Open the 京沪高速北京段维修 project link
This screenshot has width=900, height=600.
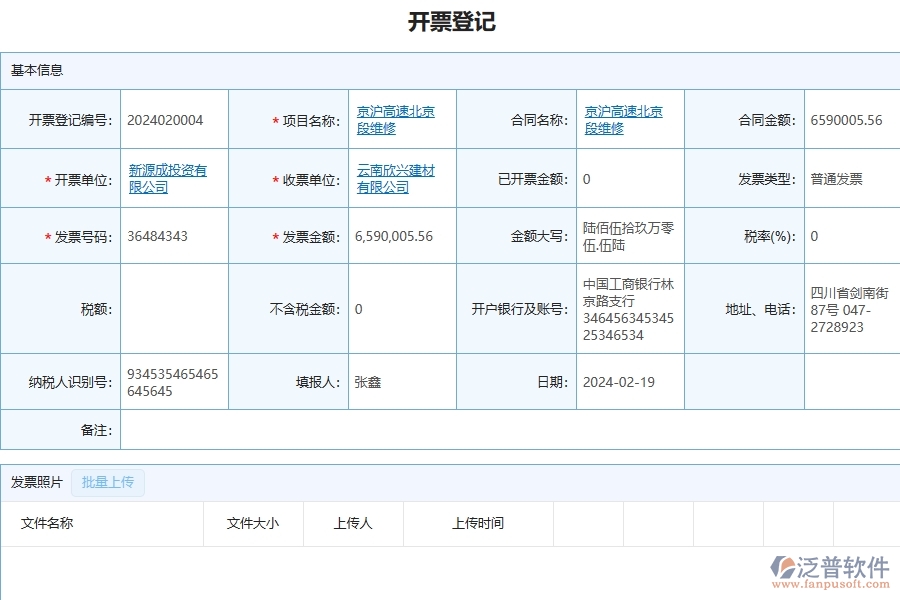(392, 118)
